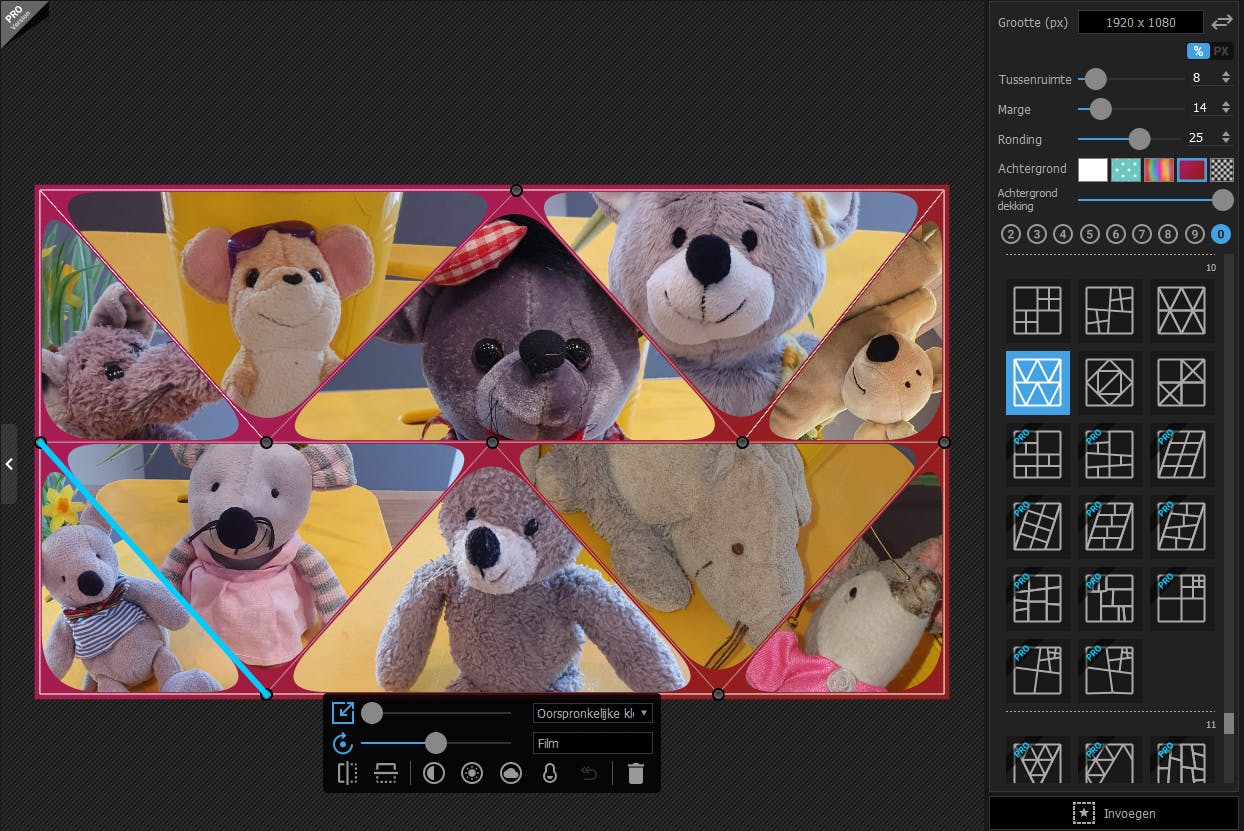This screenshot has height=831, width=1244.
Task: Open the contrast adjustment tool
Action: (x=434, y=773)
